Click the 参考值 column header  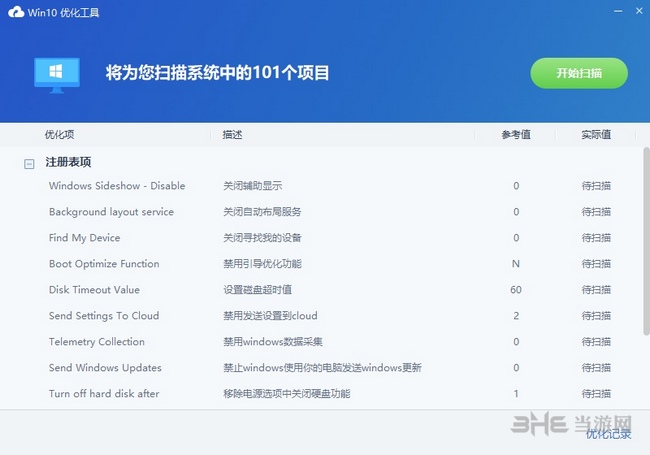click(516, 135)
